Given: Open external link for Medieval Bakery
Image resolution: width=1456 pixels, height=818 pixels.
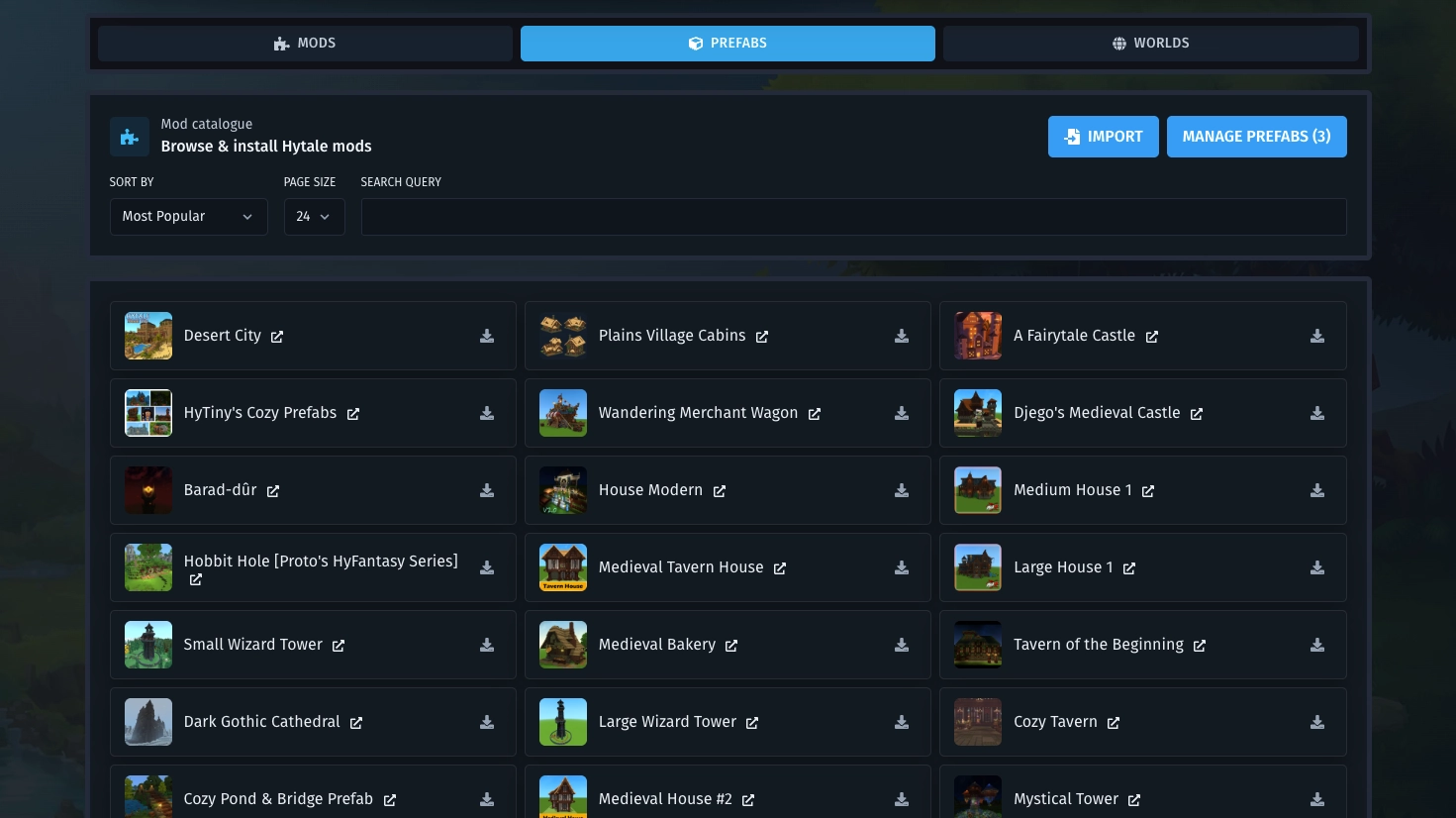Looking at the screenshot, I should pos(731,646).
